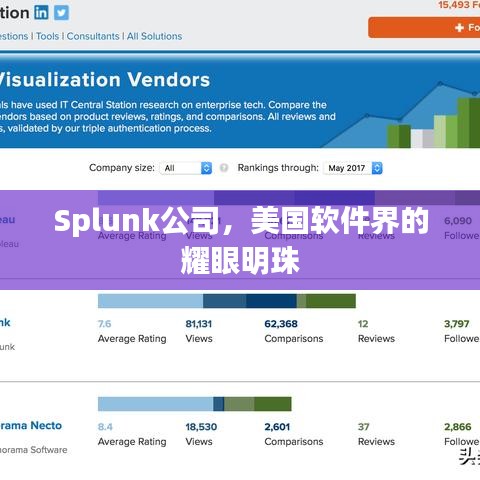Open the All Solutions navigation link
The width and height of the screenshot is (480, 480).
(x=154, y=36)
